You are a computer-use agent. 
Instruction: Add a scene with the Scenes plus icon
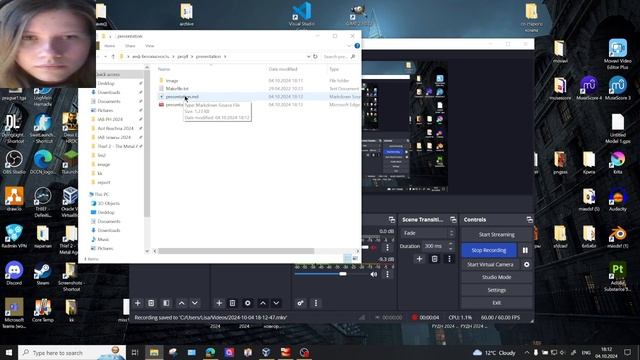coord(138,303)
